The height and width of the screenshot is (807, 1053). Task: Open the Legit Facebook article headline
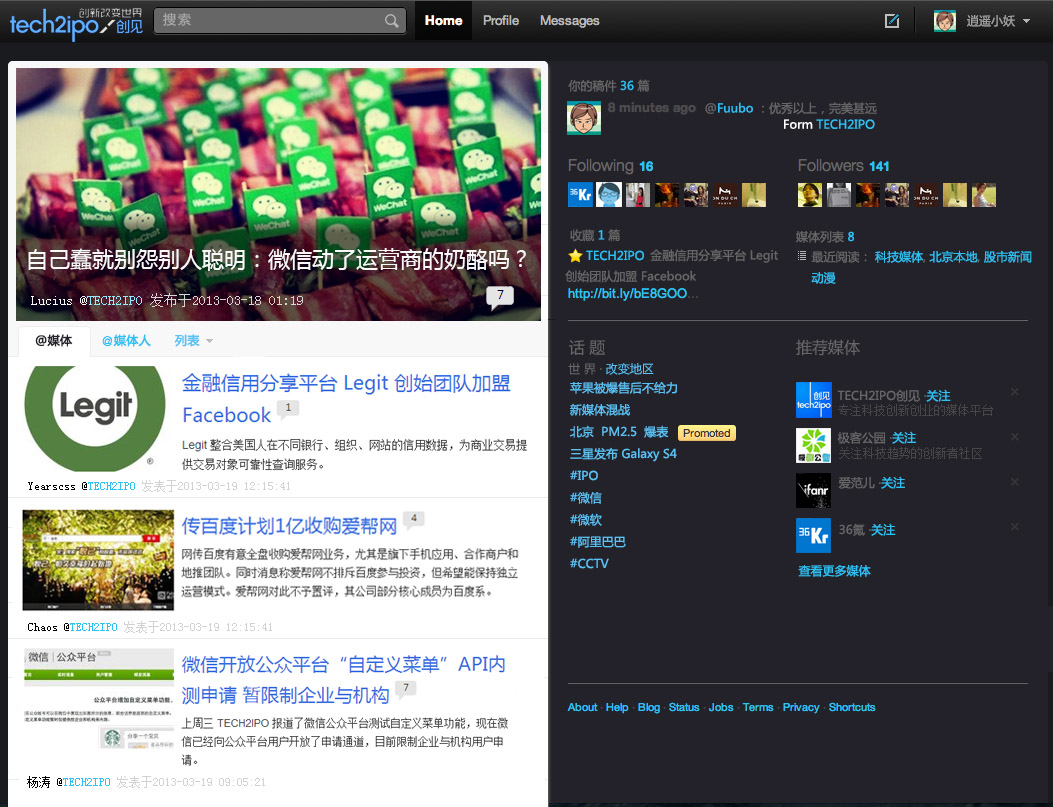346,399
